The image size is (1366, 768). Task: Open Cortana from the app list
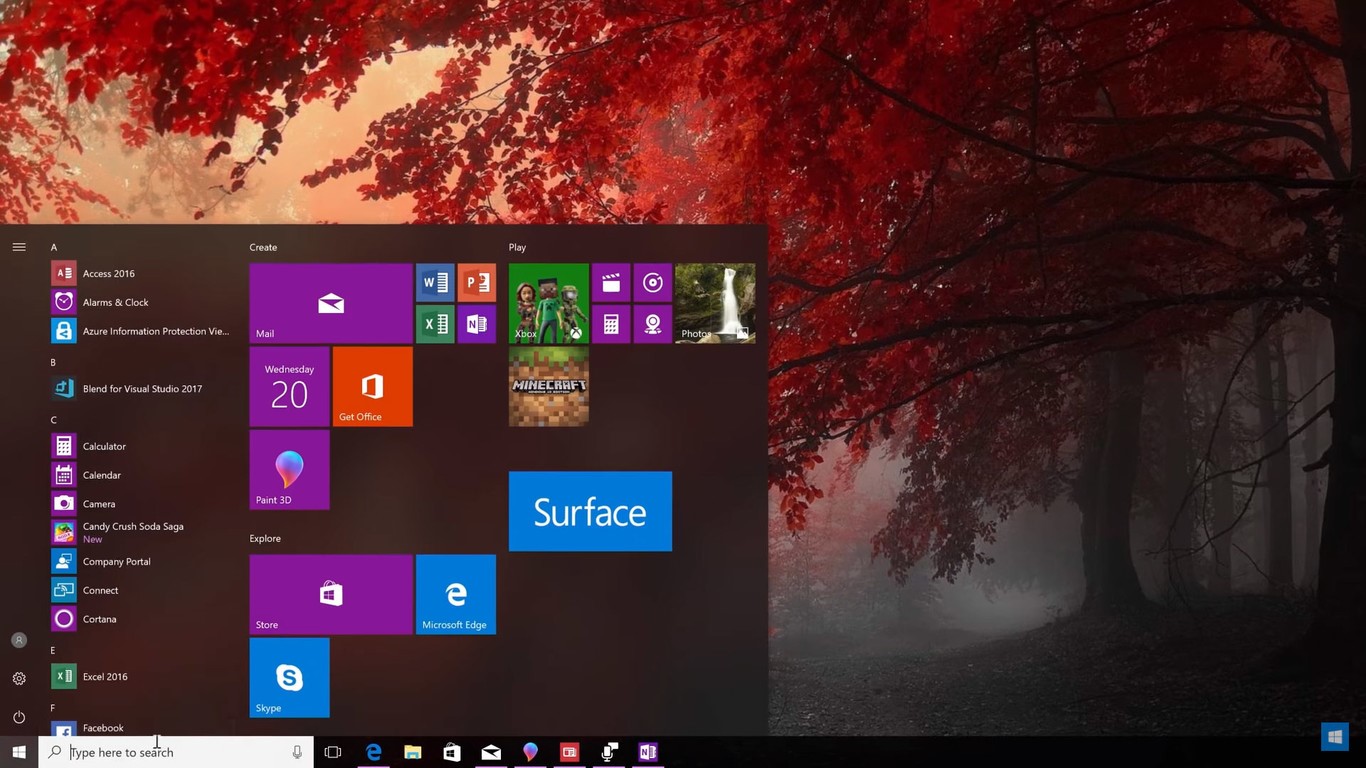pos(140,619)
